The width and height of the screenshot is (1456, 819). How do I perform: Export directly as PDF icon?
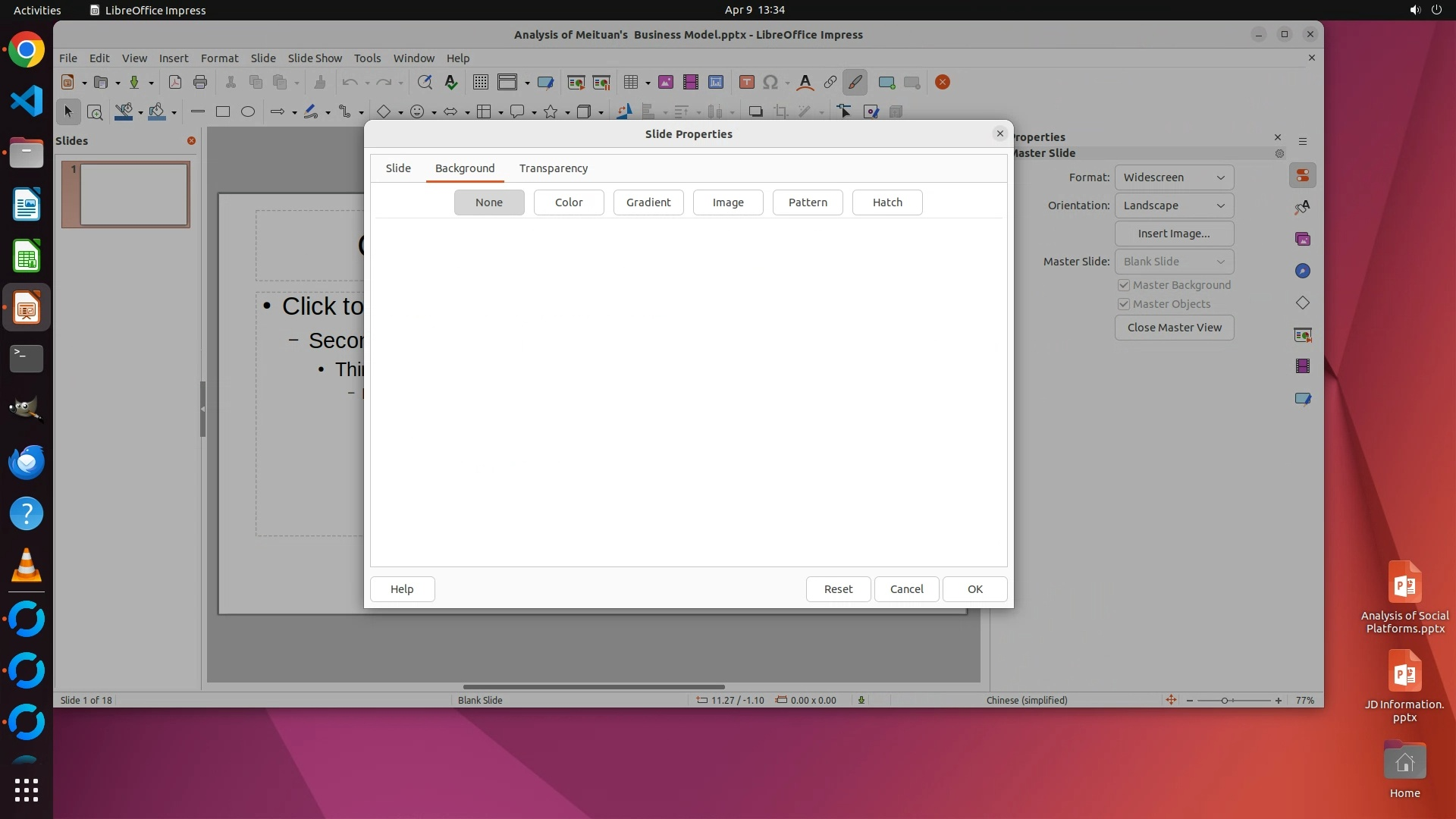click(175, 83)
